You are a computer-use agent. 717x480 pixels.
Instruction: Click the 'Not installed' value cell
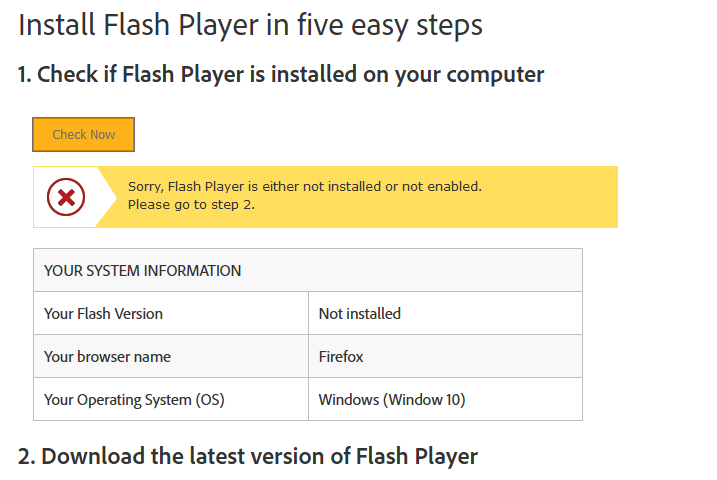click(360, 314)
